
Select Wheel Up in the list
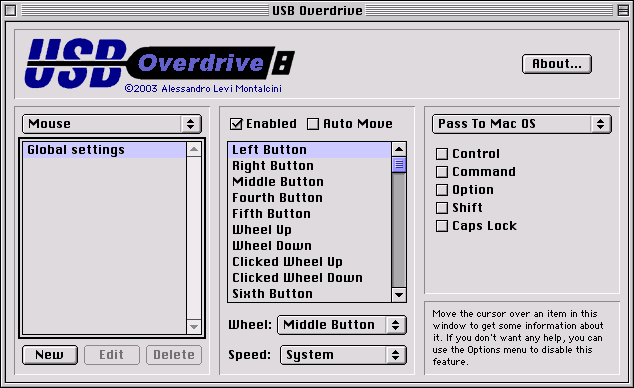[310, 230]
